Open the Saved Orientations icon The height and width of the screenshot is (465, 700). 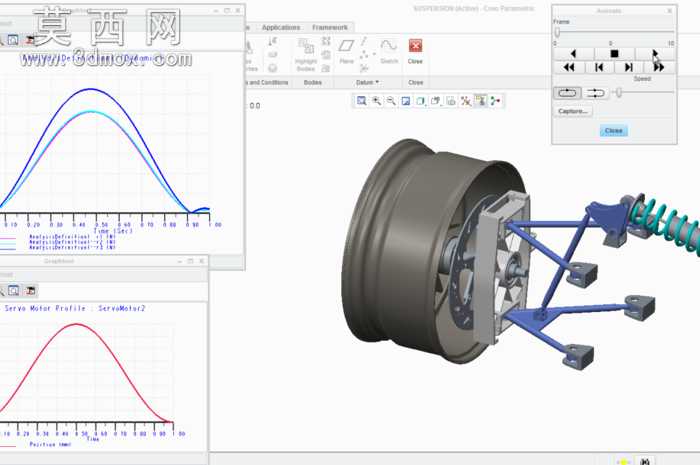coord(436,101)
